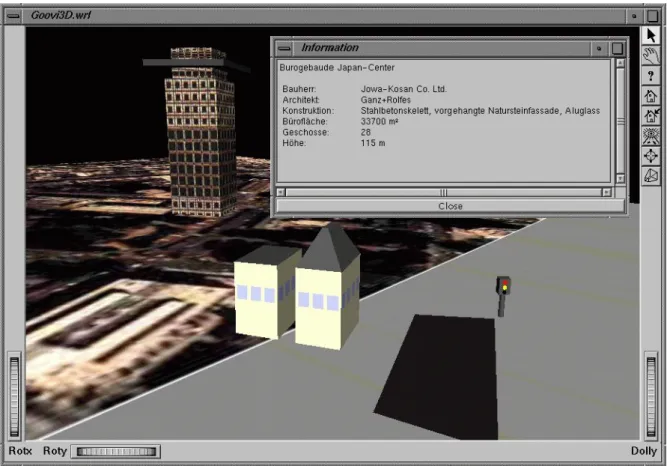
Task: Toggle perspective camera cube icon
Action: tap(651, 176)
